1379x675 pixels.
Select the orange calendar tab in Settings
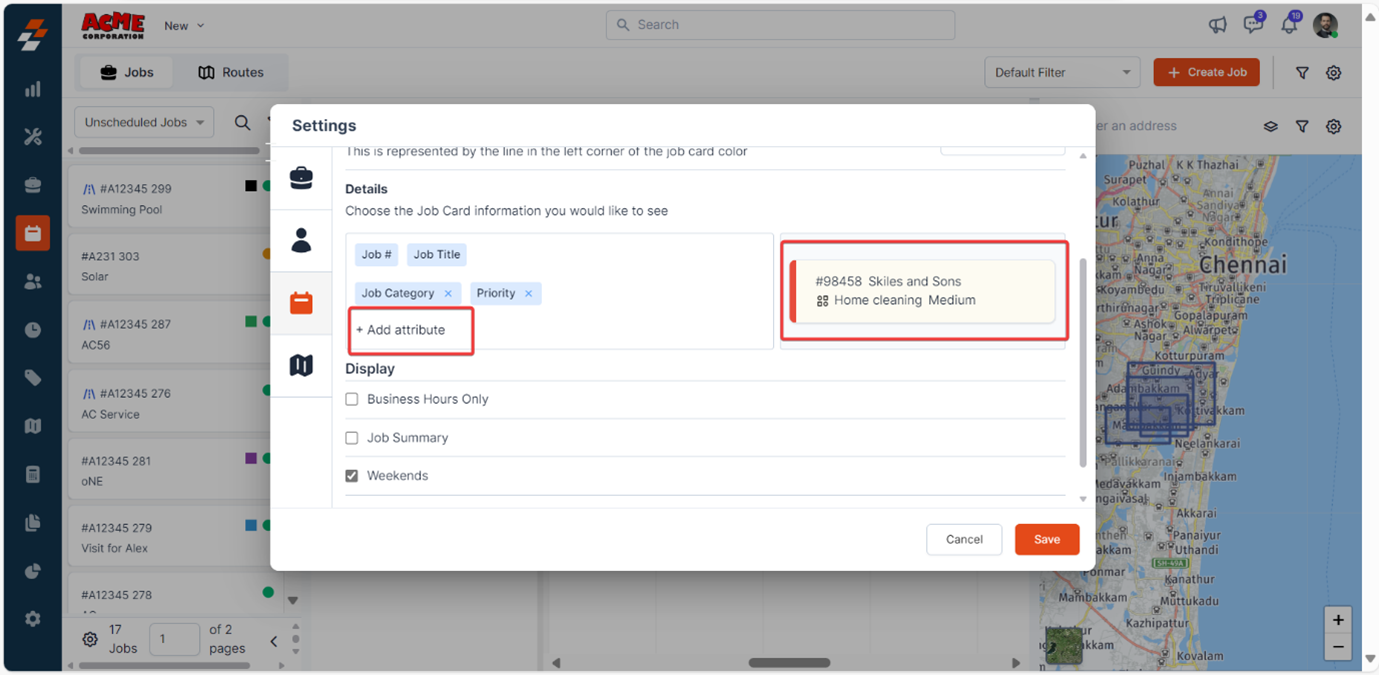[301, 303]
